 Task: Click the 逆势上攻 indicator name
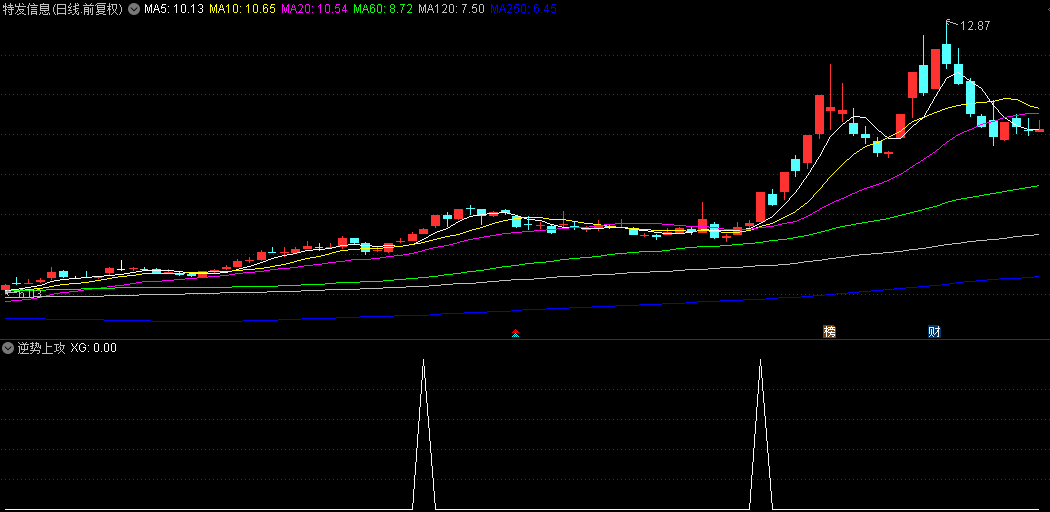tap(42, 348)
